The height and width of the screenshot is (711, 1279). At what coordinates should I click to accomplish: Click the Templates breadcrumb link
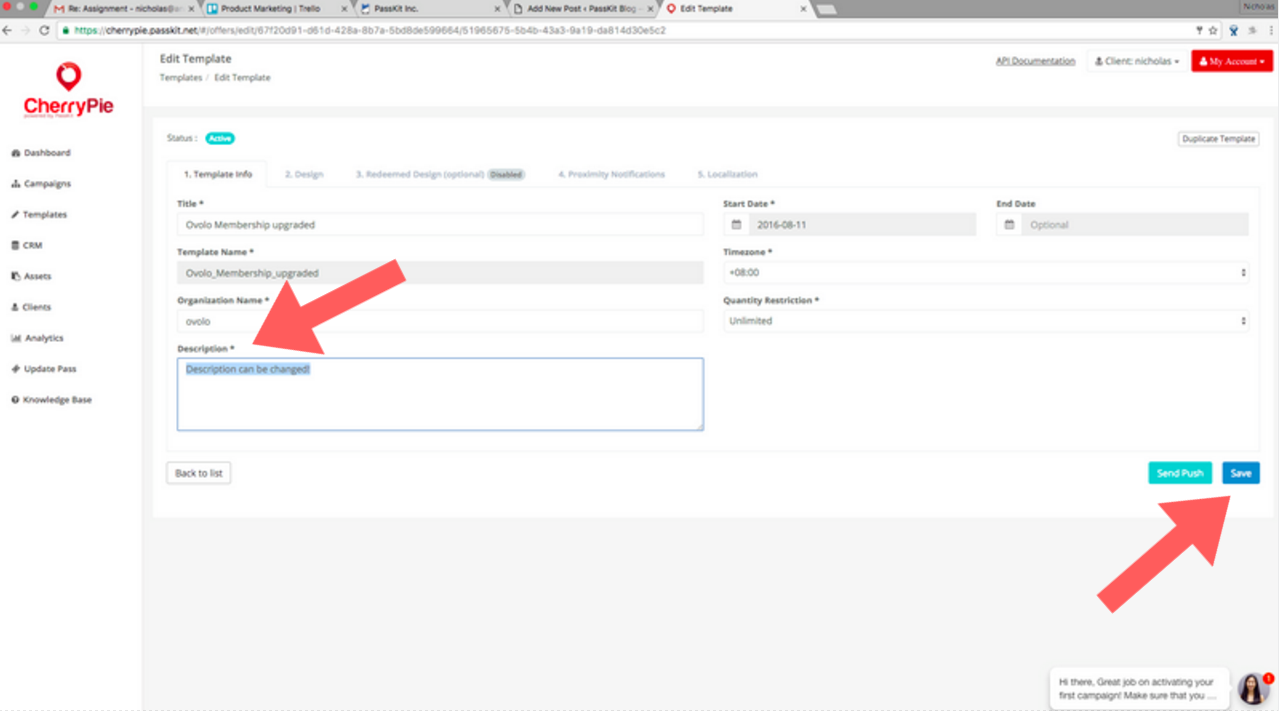pyautogui.click(x=180, y=78)
